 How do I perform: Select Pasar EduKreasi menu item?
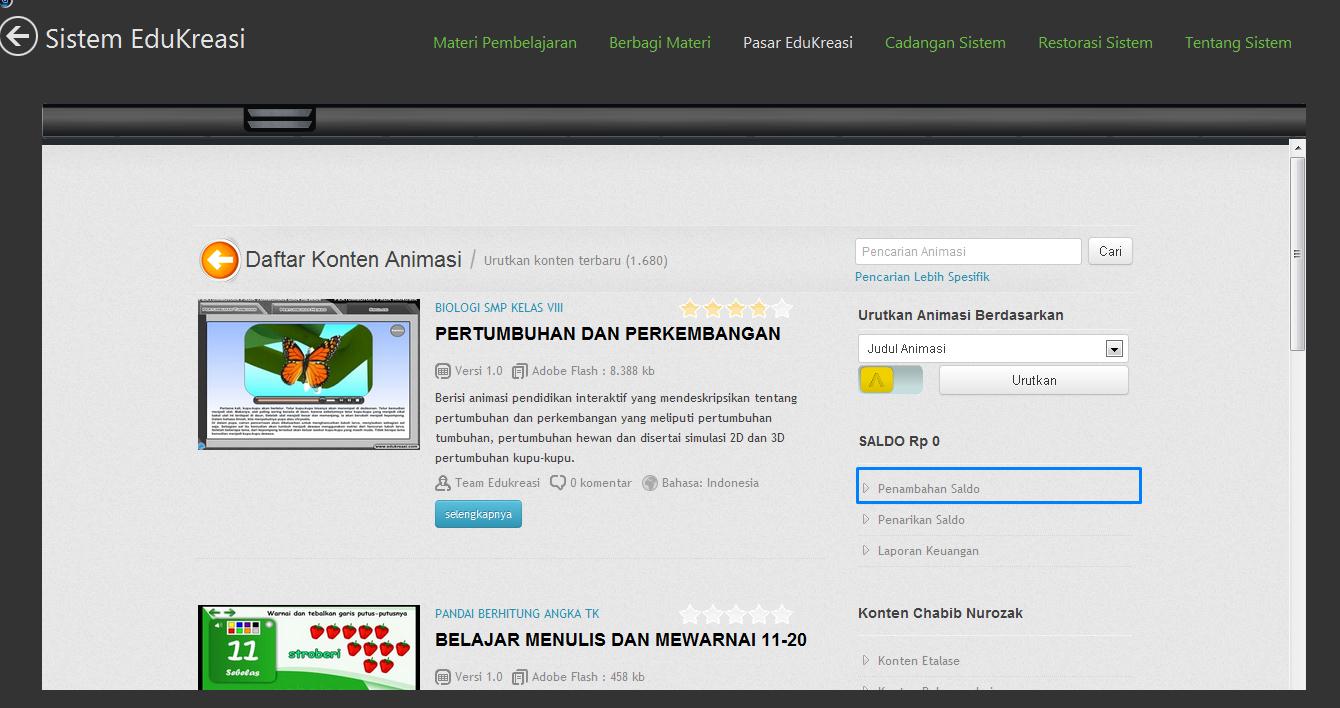798,42
